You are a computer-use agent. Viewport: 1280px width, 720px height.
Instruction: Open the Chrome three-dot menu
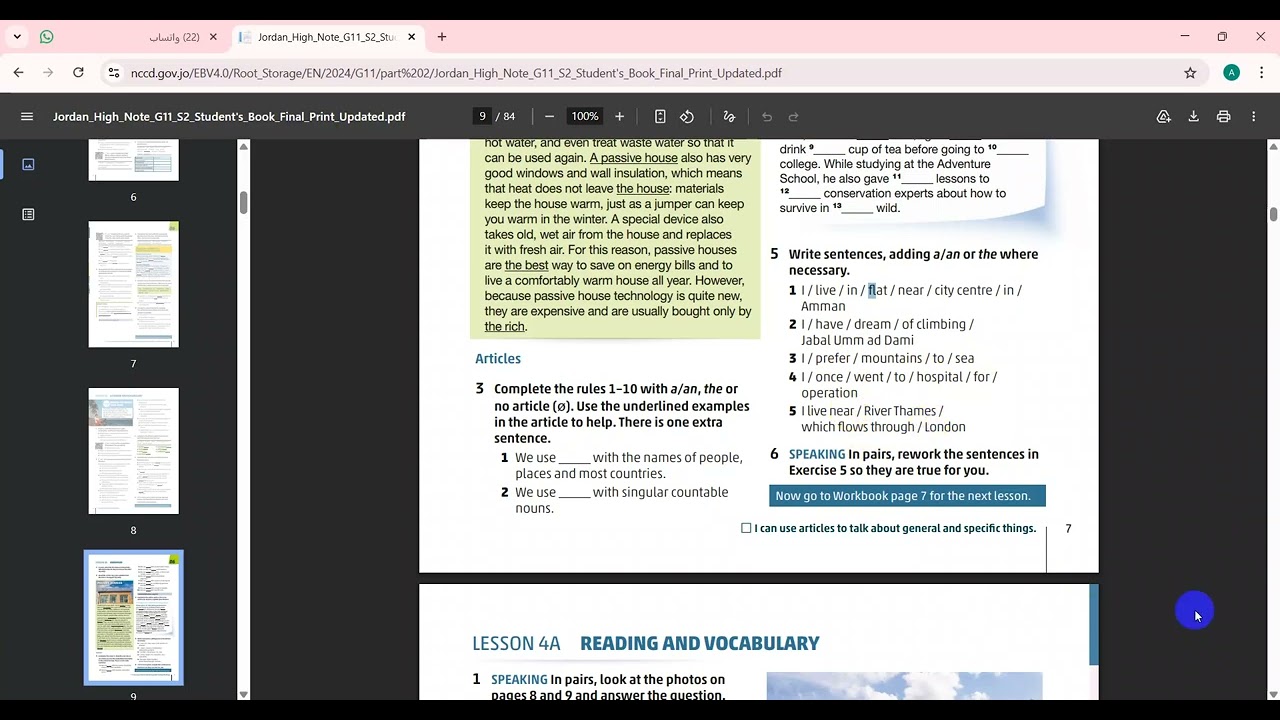point(1260,73)
